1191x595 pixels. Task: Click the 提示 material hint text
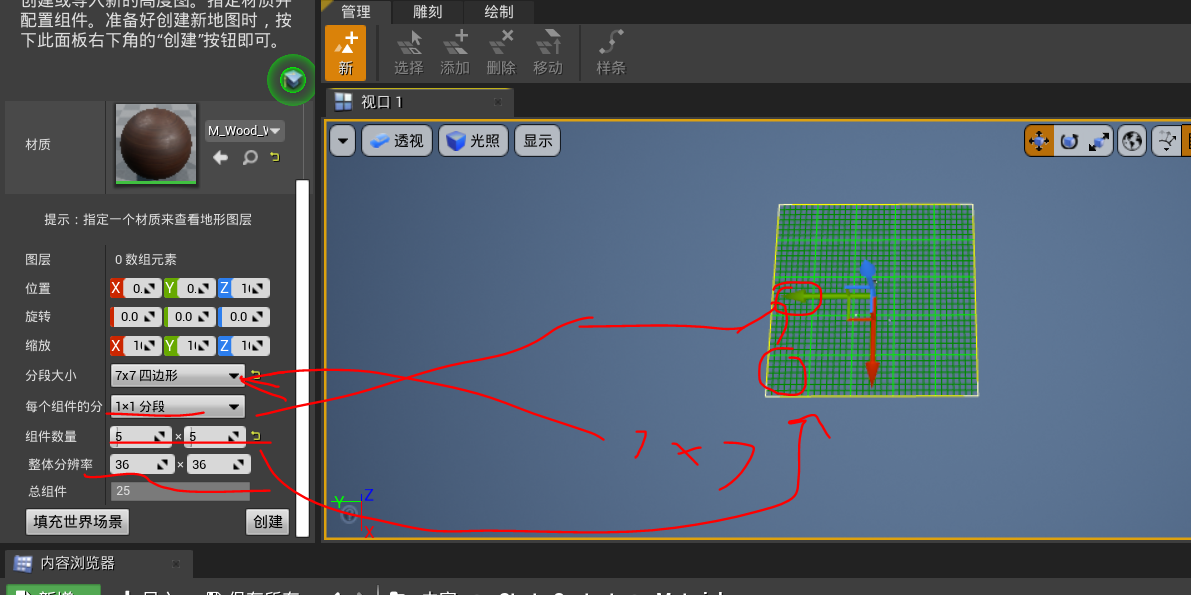click(x=148, y=220)
